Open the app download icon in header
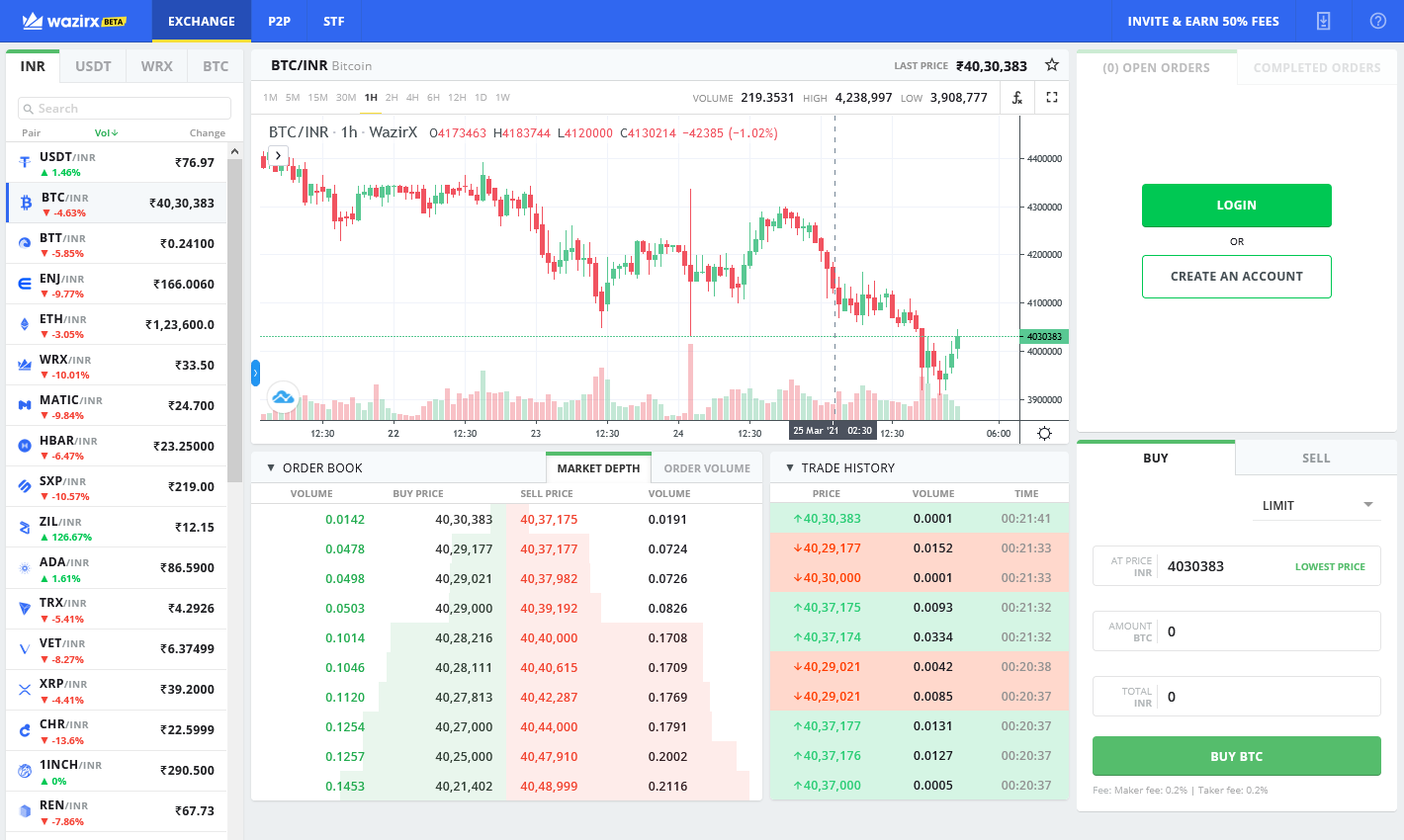This screenshot has width=1404, height=840. tap(1323, 21)
